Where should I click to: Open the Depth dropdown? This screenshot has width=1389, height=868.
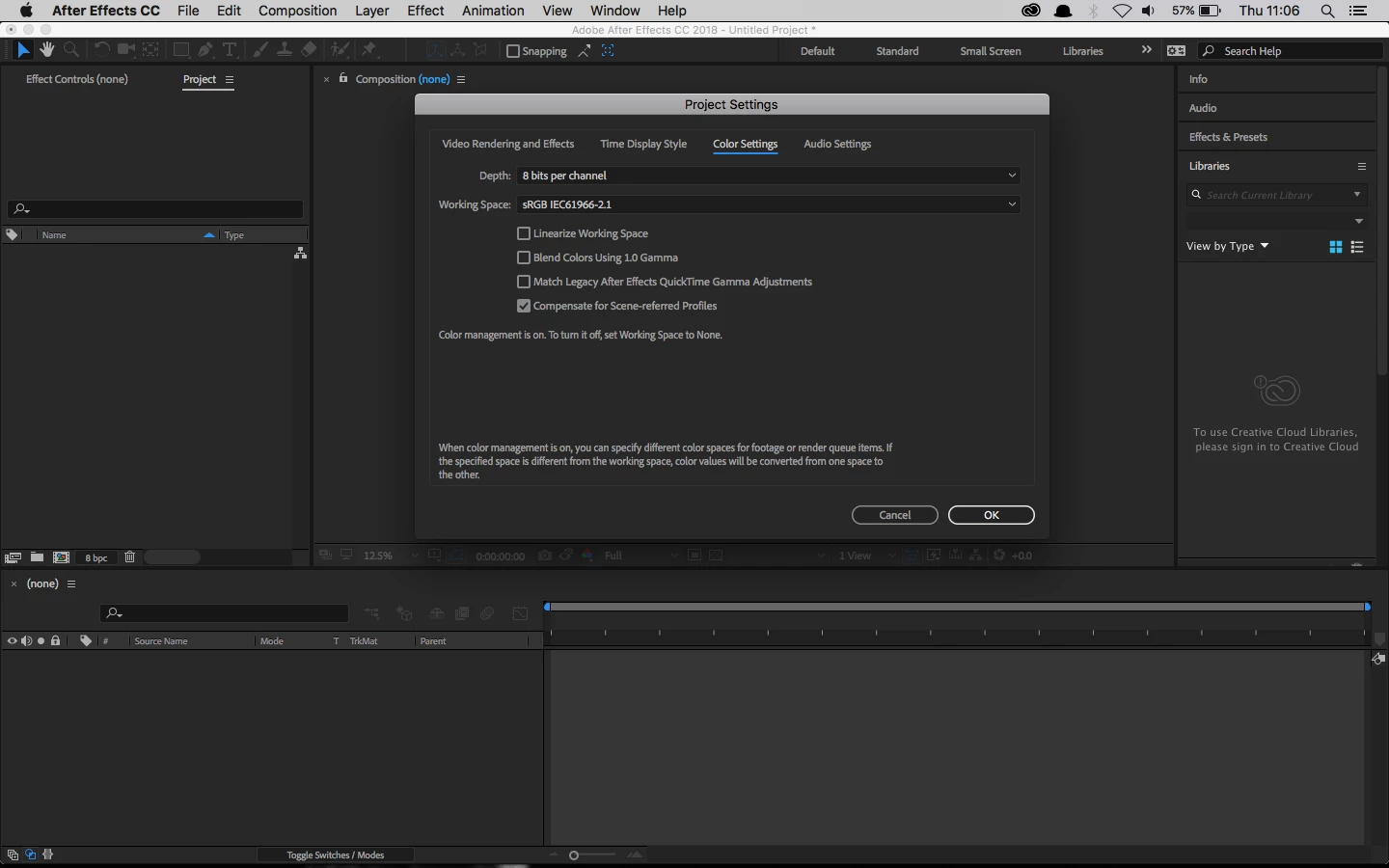tap(769, 176)
